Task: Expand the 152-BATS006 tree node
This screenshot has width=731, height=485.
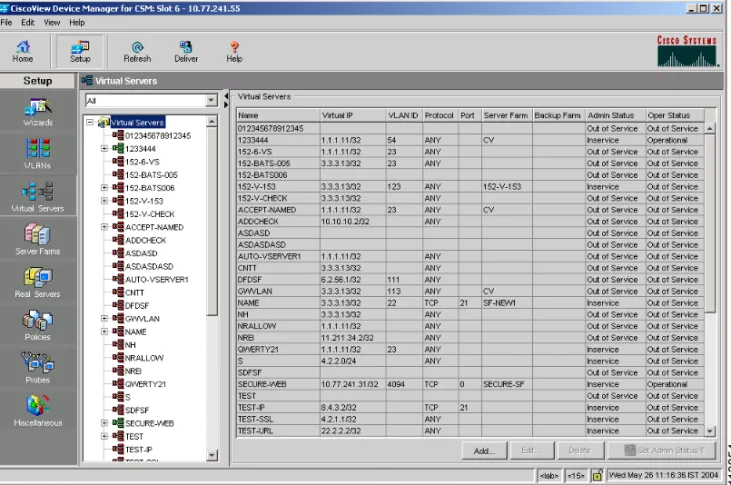Action: pyautogui.click(x=104, y=187)
